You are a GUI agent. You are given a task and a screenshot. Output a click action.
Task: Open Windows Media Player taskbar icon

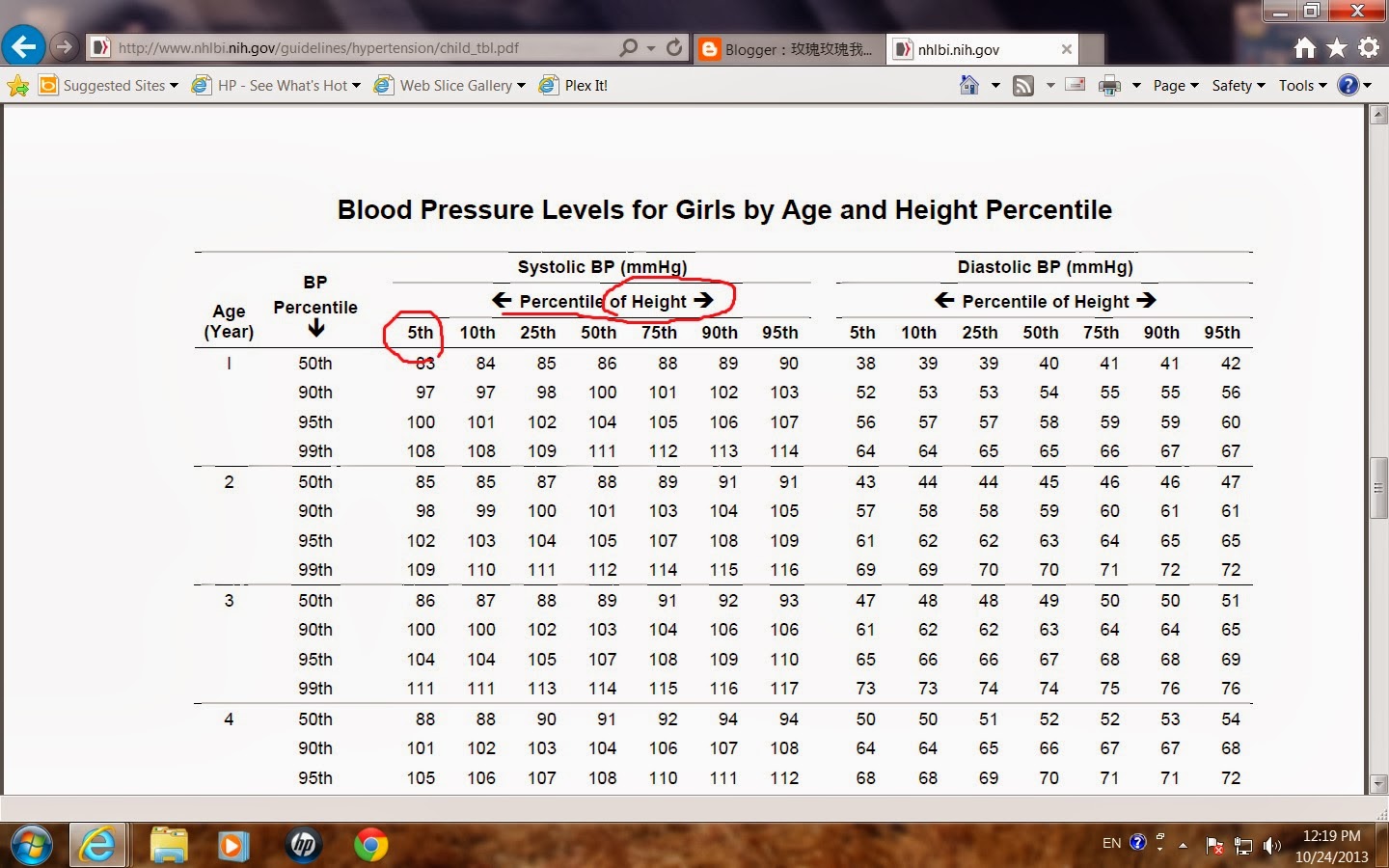tap(231, 846)
